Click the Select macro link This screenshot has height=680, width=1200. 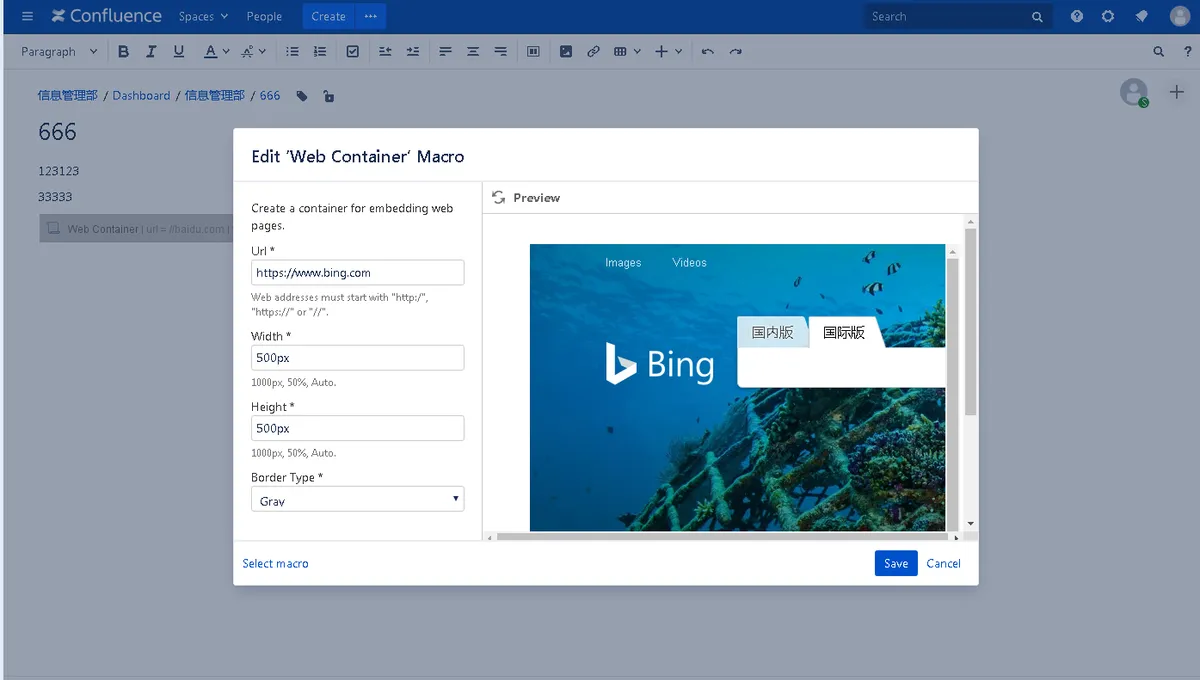pos(275,563)
